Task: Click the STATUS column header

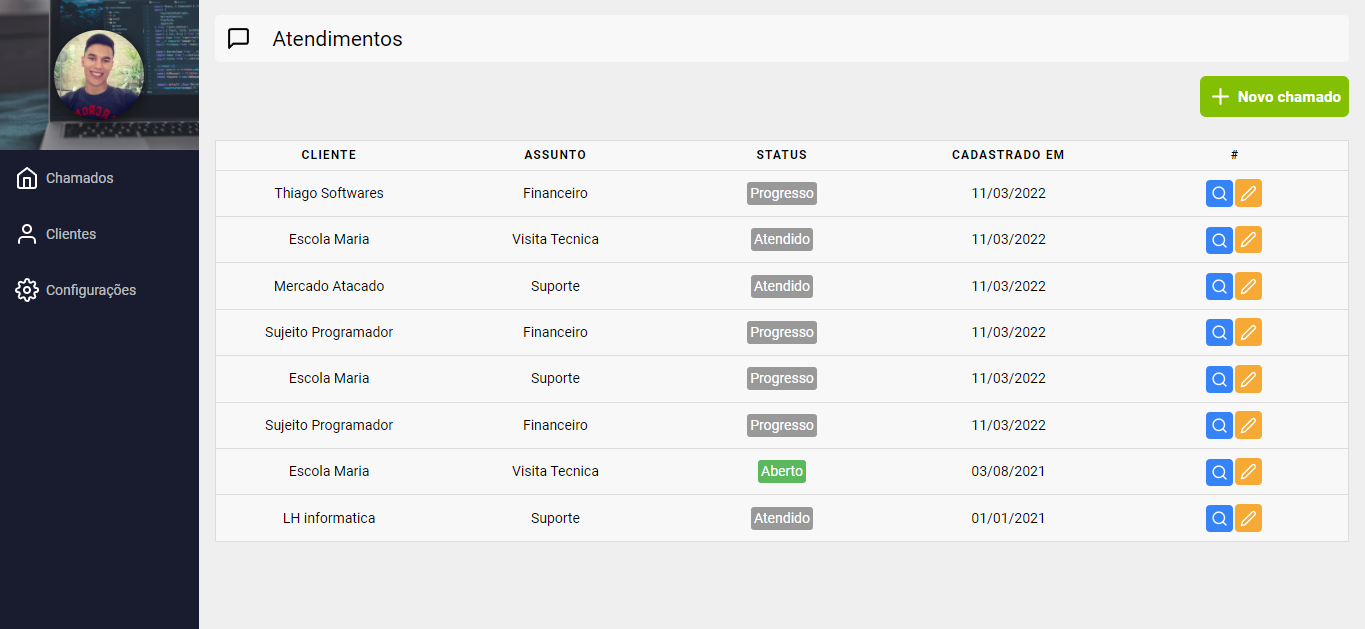Action: coord(782,155)
